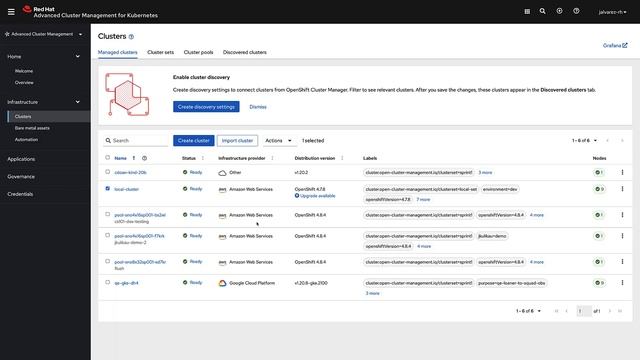Click the sort icon on Status column
Screen dimensions: 640x360
[203, 158]
